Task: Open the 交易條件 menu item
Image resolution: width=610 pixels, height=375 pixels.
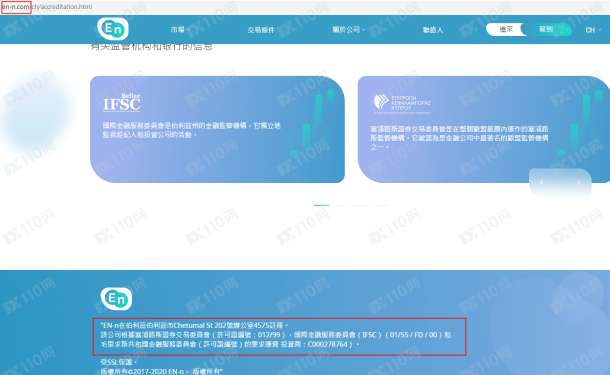Action: [261, 30]
